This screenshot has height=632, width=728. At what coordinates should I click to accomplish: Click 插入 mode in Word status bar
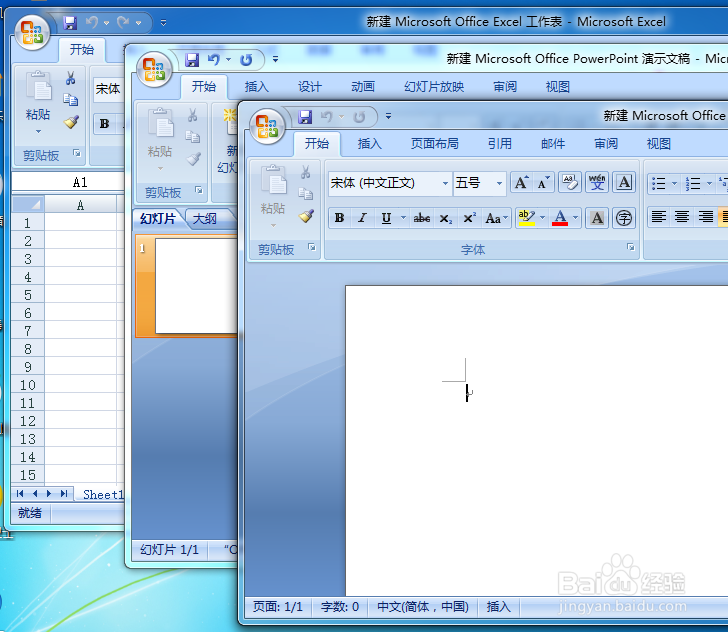(498, 606)
